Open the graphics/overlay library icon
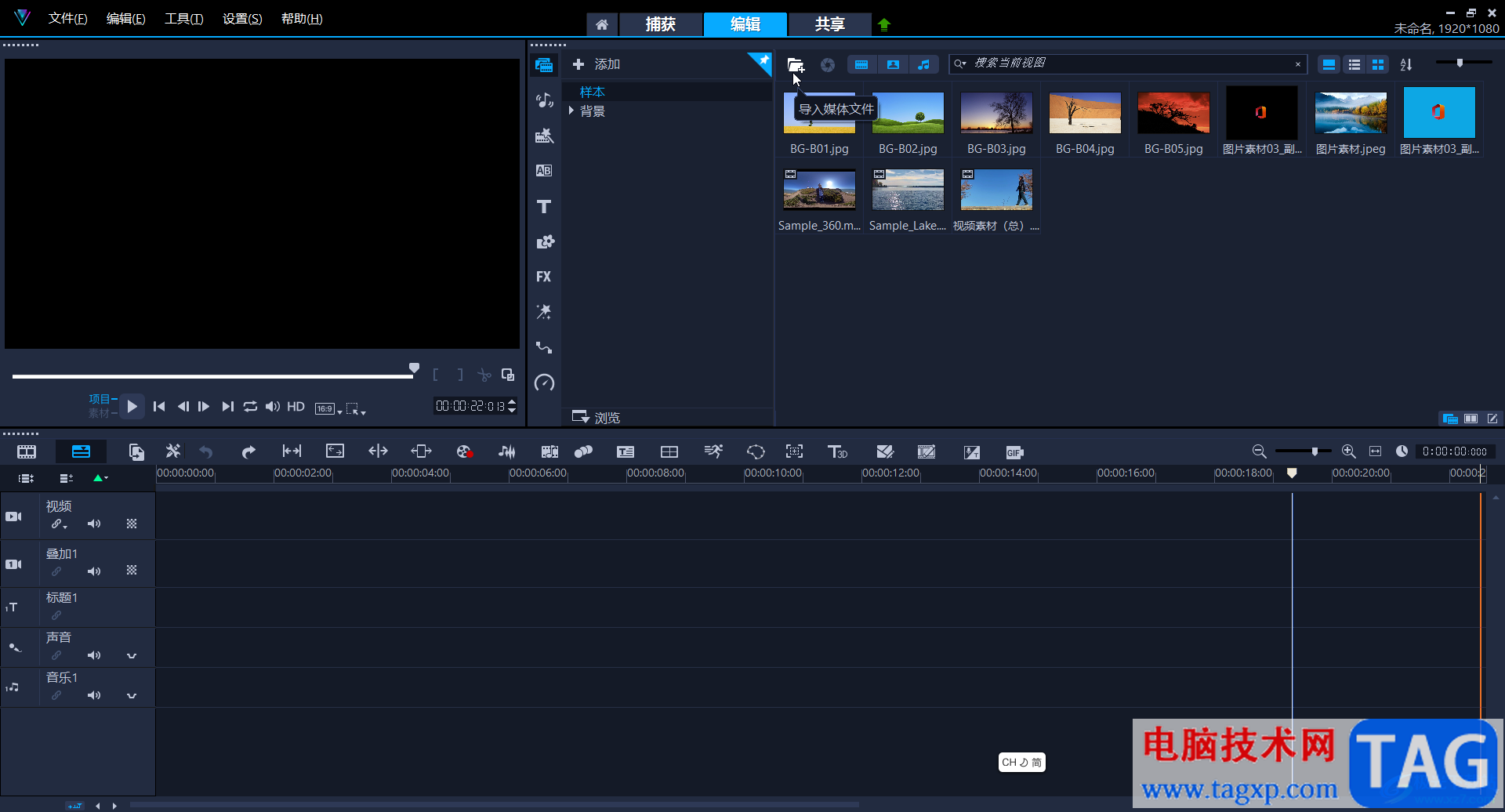Image resolution: width=1505 pixels, height=812 pixels. click(x=544, y=241)
